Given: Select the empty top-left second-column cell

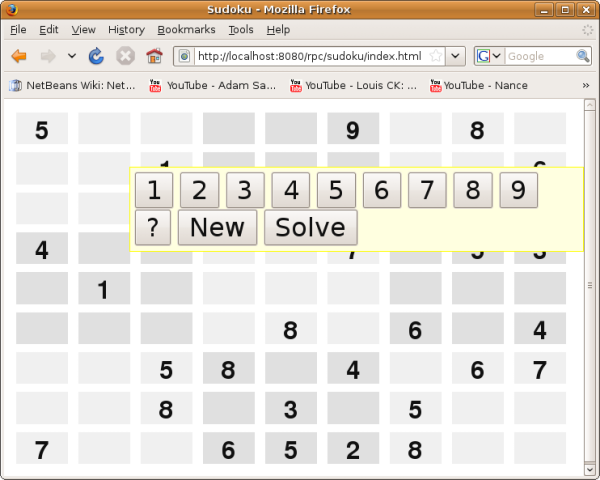Looking at the screenshot, I should tap(104, 129).
